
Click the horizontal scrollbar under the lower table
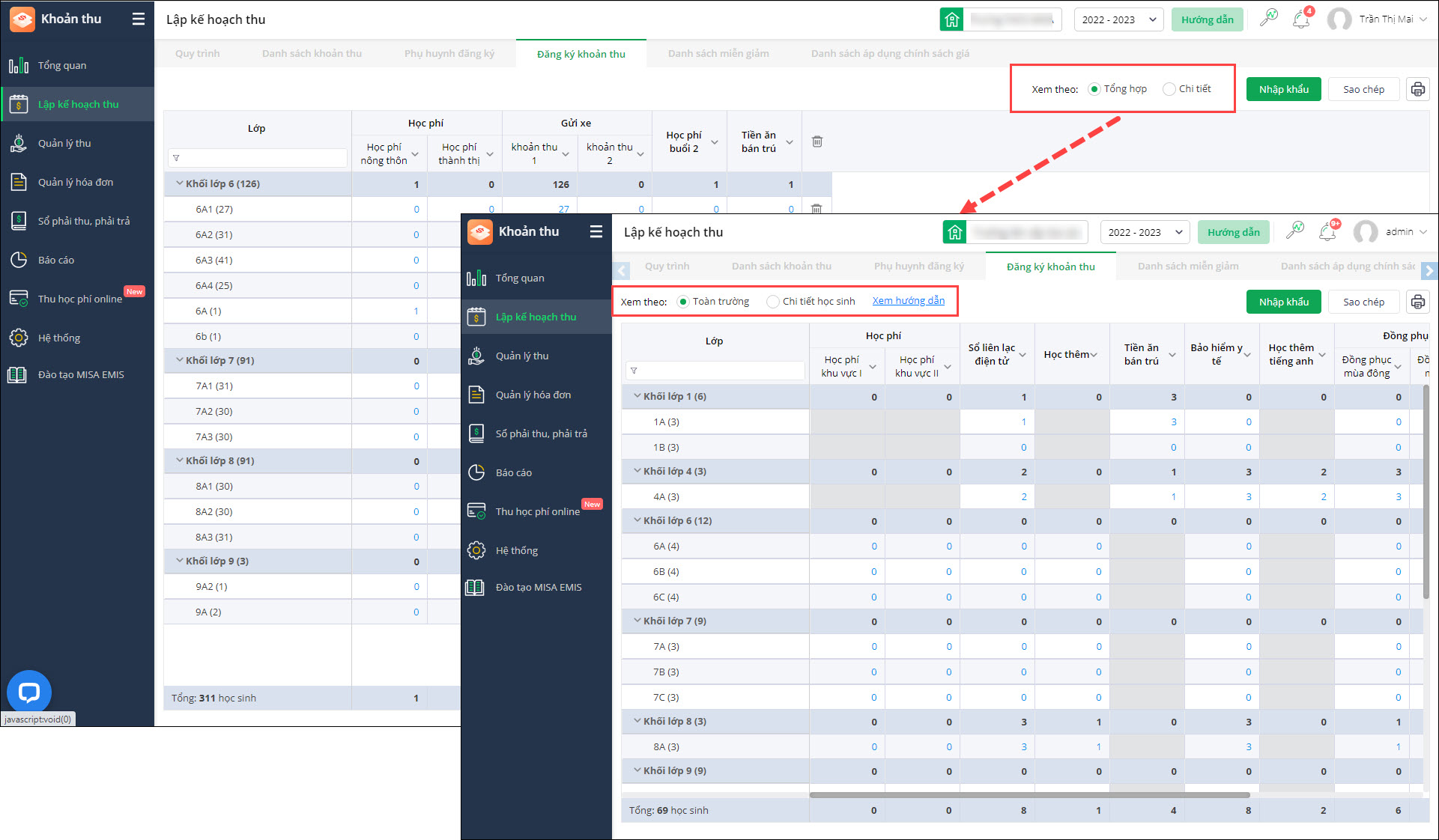(x=1029, y=795)
